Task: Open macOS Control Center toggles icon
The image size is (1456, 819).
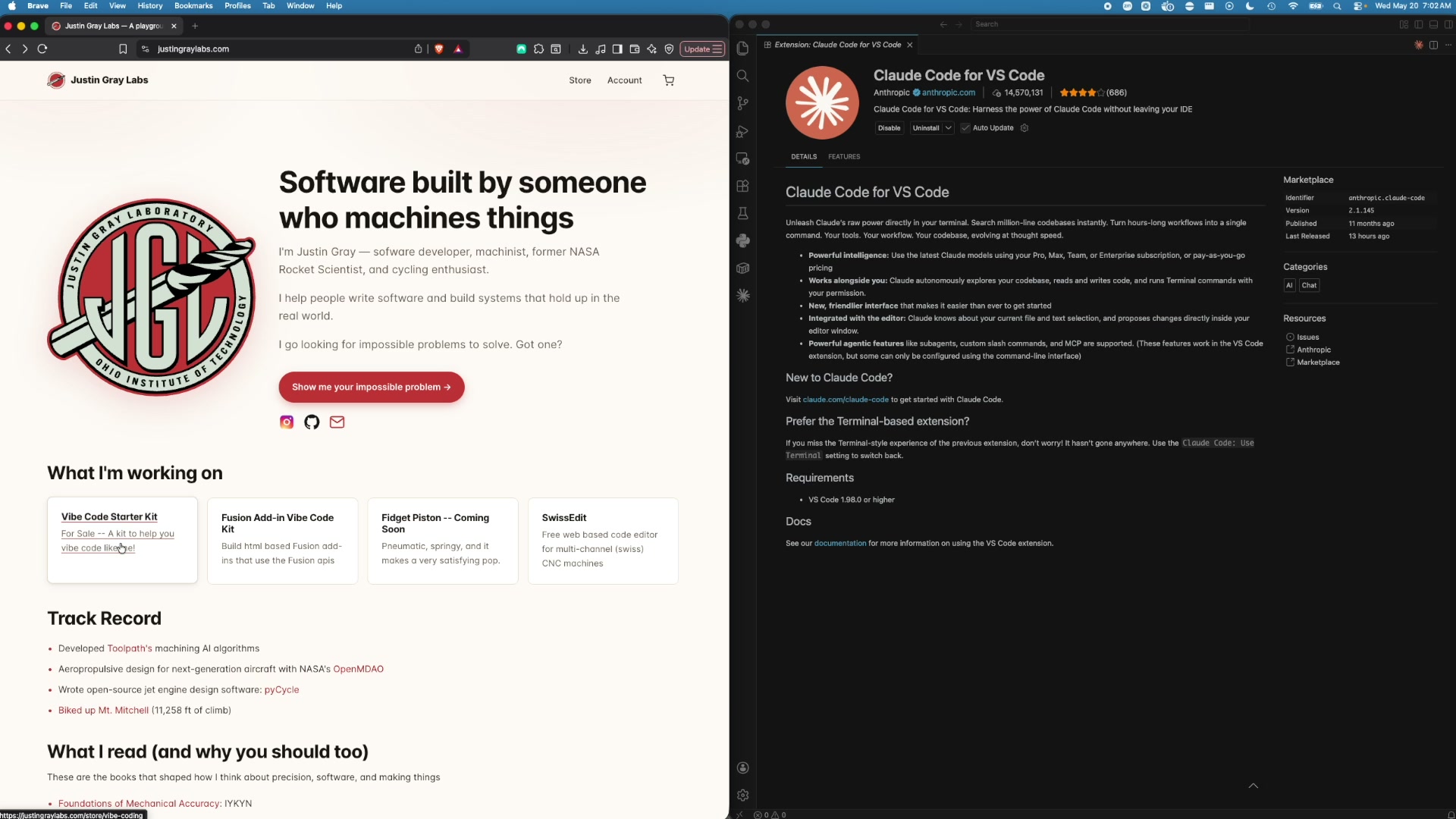Action: [1358, 6]
